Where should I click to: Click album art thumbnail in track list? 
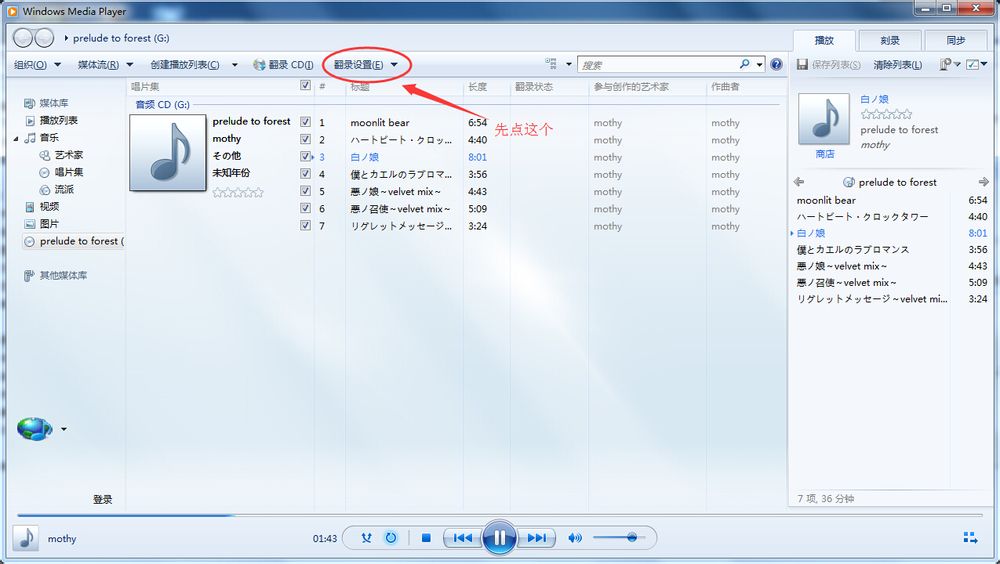point(168,152)
